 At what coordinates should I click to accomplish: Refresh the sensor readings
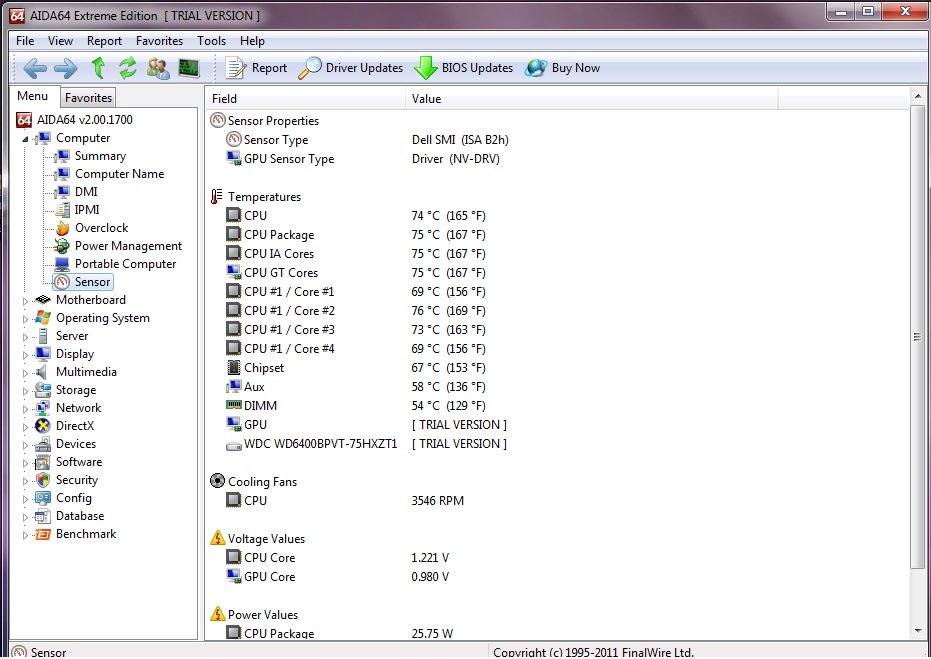pos(128,68)
